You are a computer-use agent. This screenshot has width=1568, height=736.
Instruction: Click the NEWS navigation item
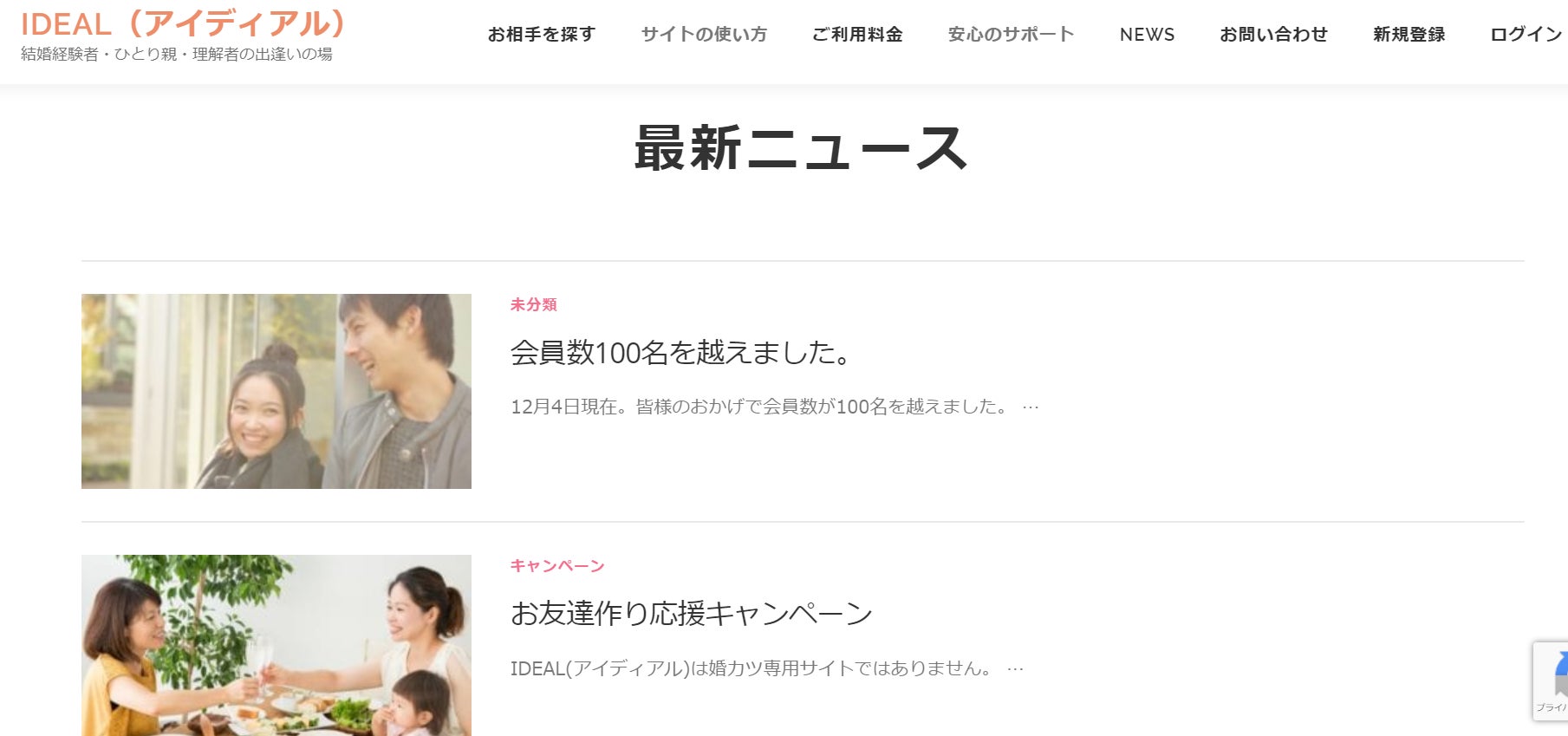coord(1148,35)
